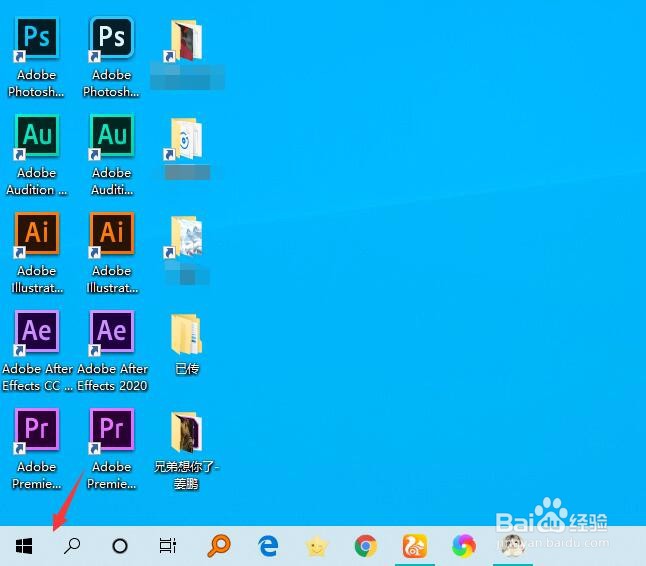Launch the orange magnifier search app in the taskbar
The width and height of the screenshot is (646, 566).
(218, 545)
